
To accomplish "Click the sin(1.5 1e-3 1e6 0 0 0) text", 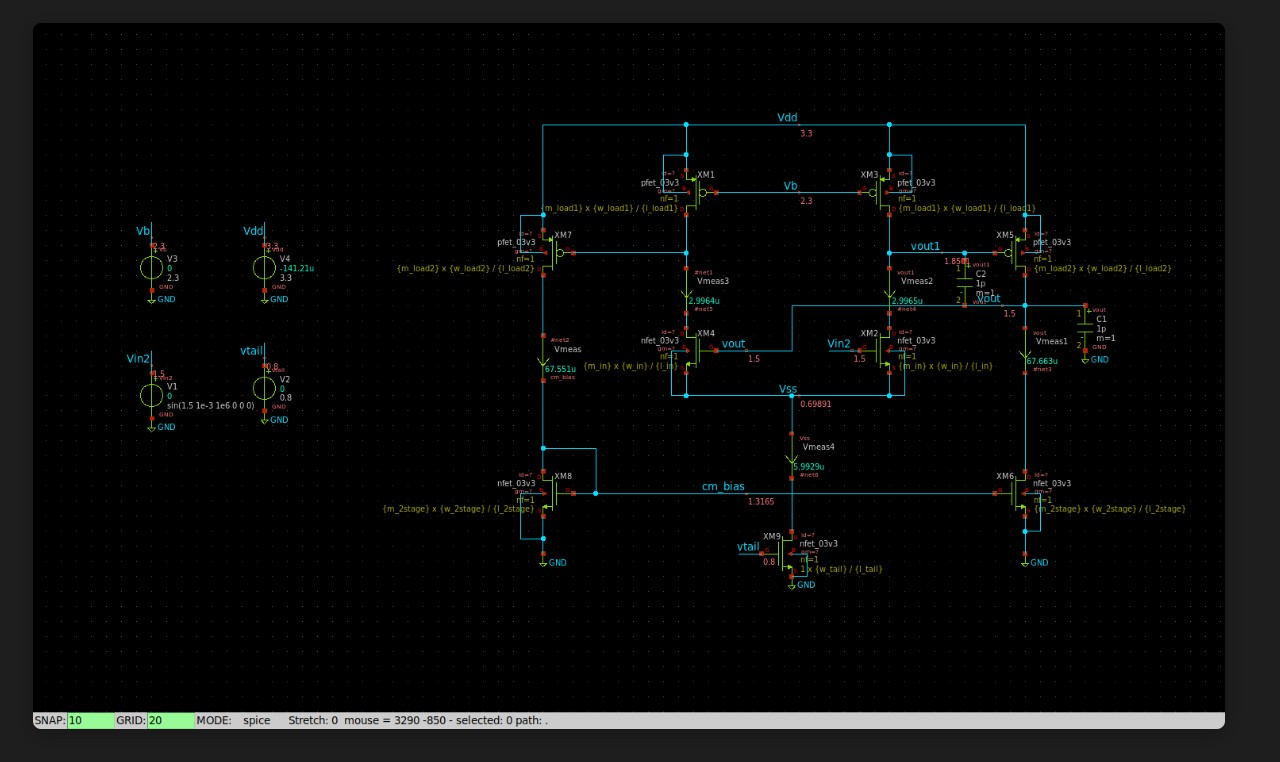I will (210, 404).
